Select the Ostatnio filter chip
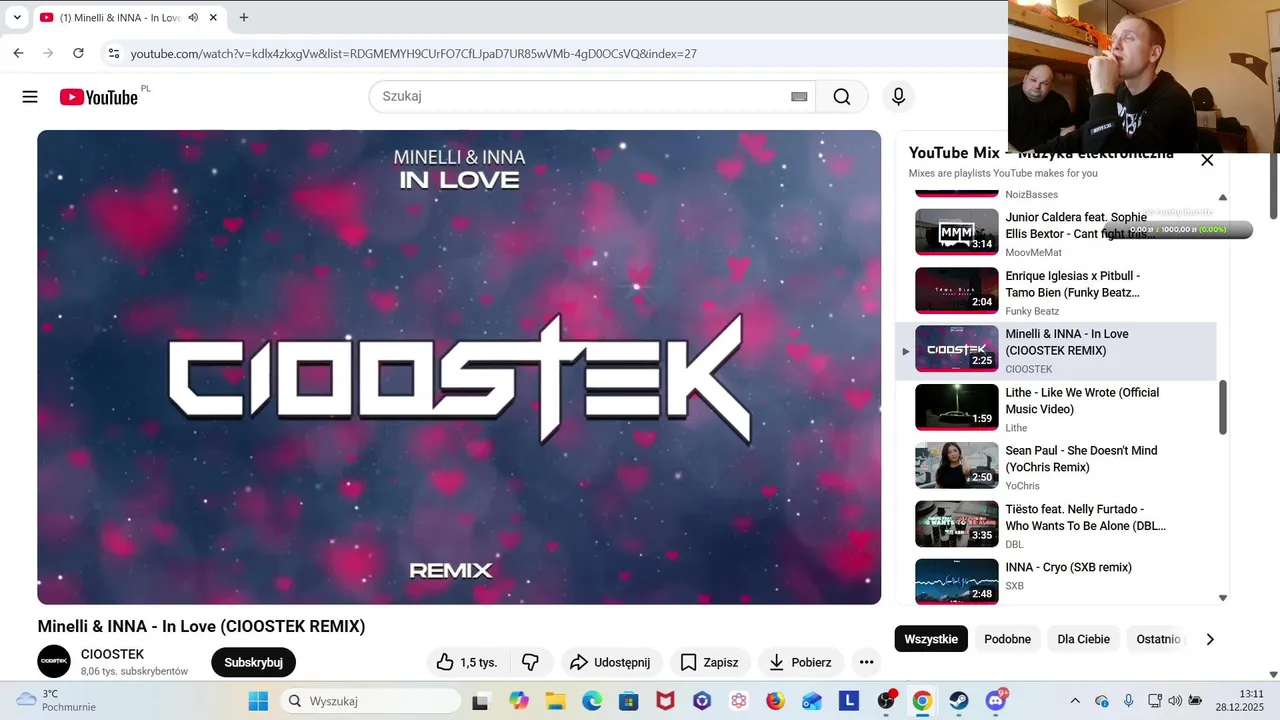 pos(1158,639)
